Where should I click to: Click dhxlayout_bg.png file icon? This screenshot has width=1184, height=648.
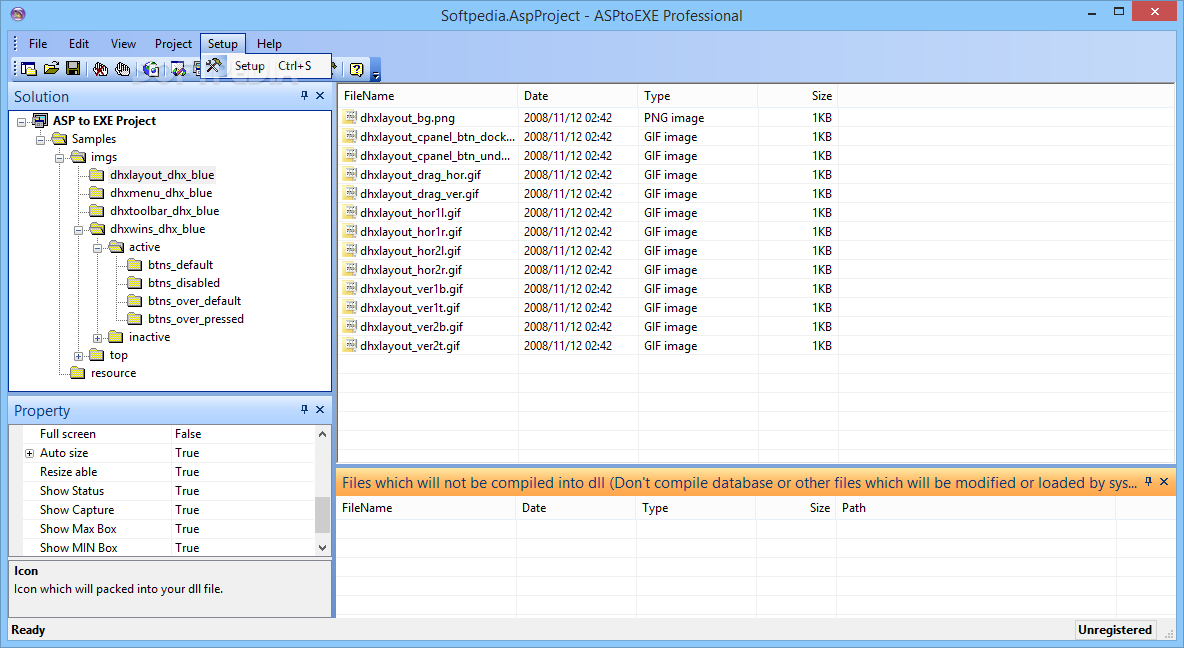[350, 117]
